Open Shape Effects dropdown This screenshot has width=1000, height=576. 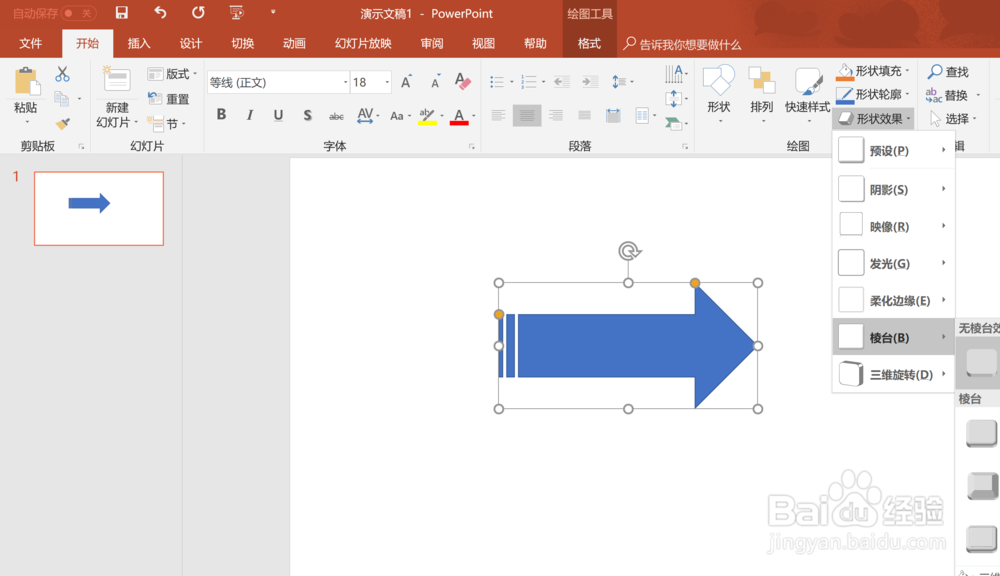pos(873,119)
